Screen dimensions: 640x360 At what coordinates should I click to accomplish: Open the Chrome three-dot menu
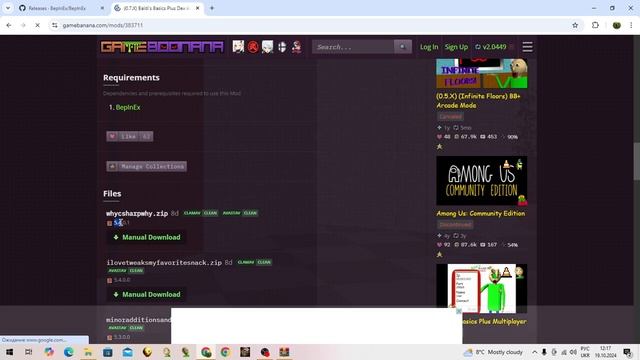(x=631, y=25)
